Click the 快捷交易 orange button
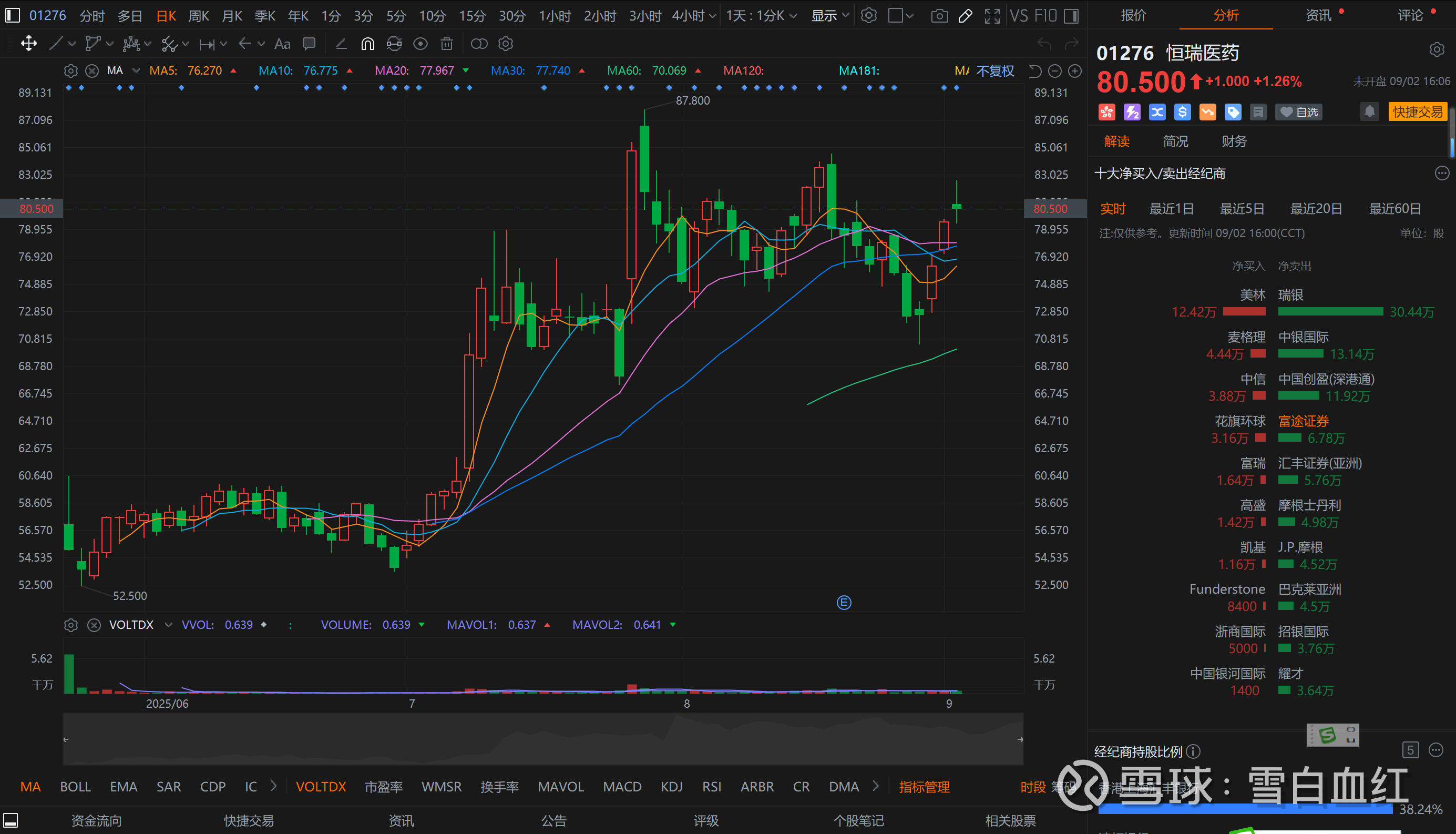The image size is (1456, 834). click(x=1417, y=111)
